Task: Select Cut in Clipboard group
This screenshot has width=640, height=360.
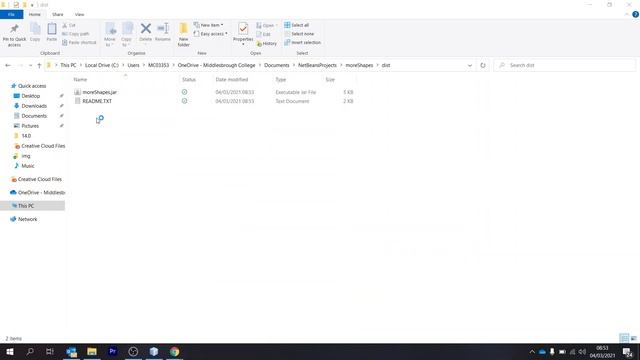Action: click(x=69, y=25)
